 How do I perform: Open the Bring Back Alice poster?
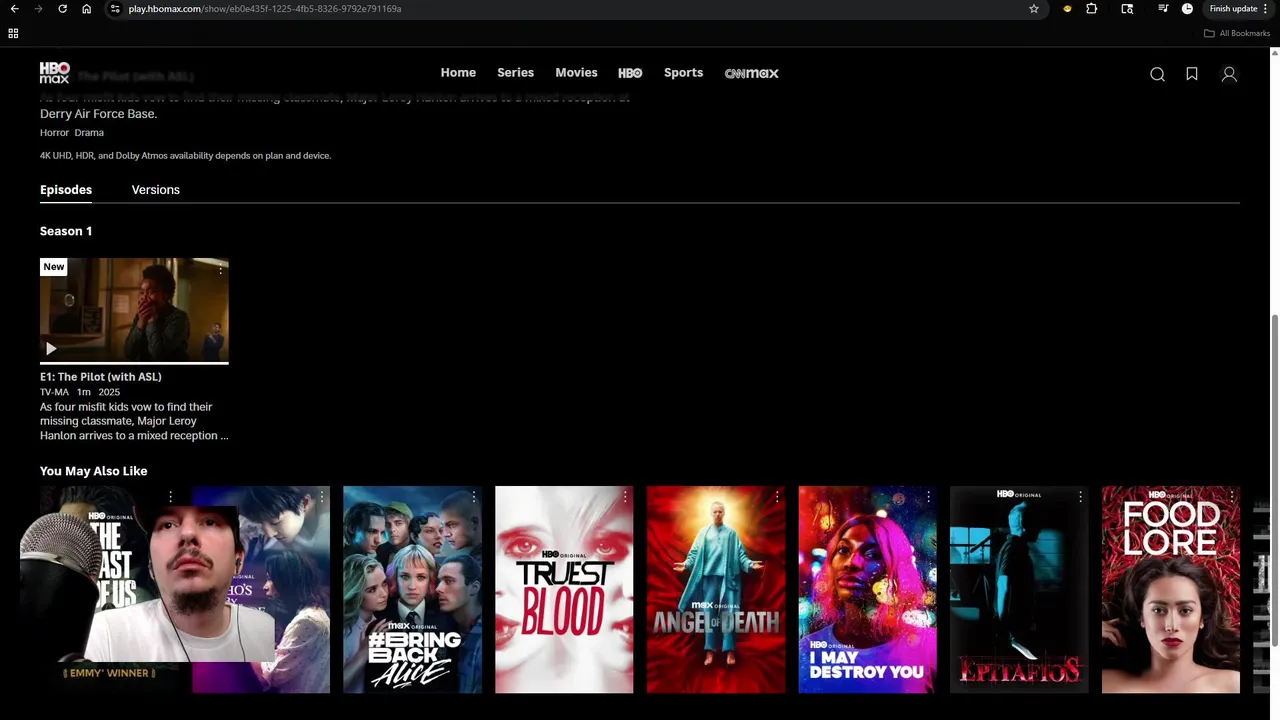(412, 590)
